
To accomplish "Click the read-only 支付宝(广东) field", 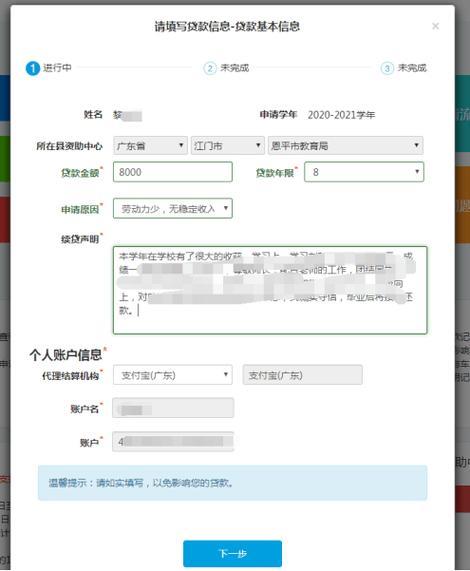I will coord(303,375).
